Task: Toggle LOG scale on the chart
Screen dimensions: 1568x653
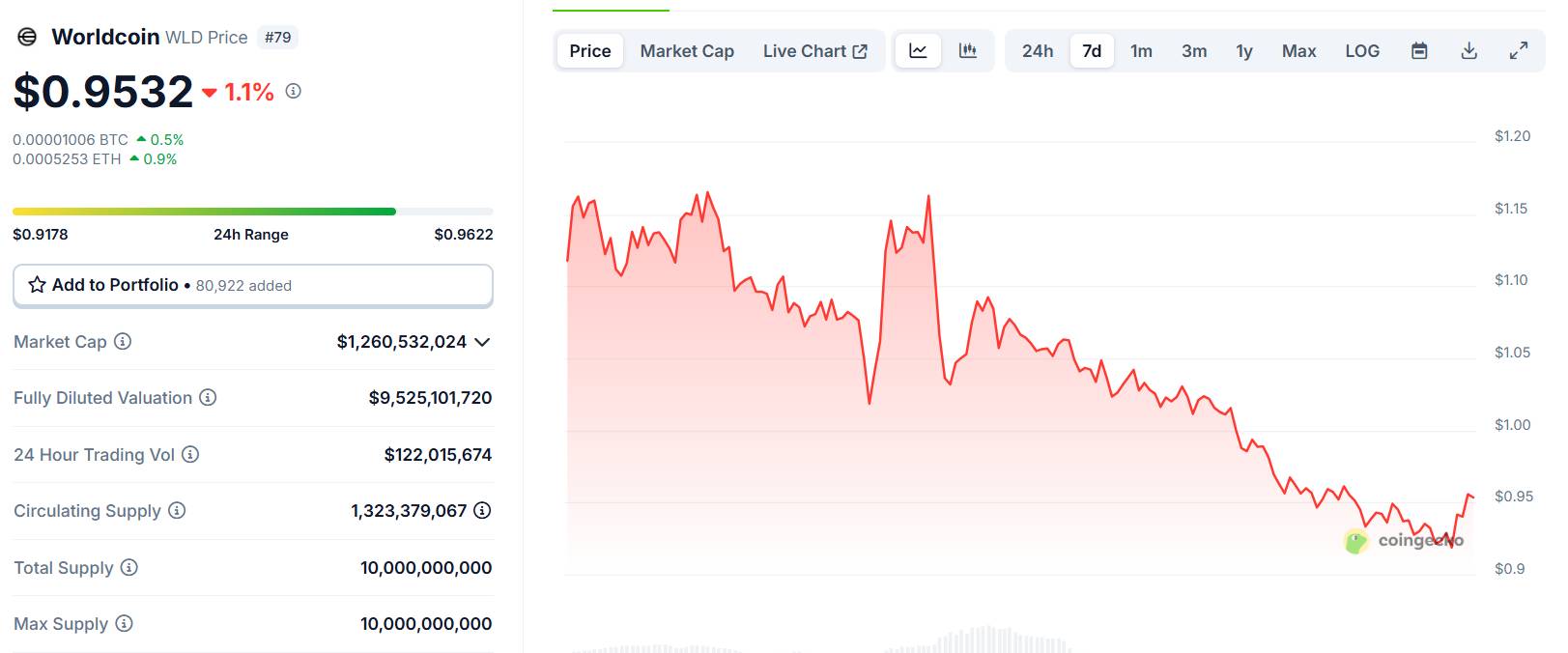Action: (1362, 51)
